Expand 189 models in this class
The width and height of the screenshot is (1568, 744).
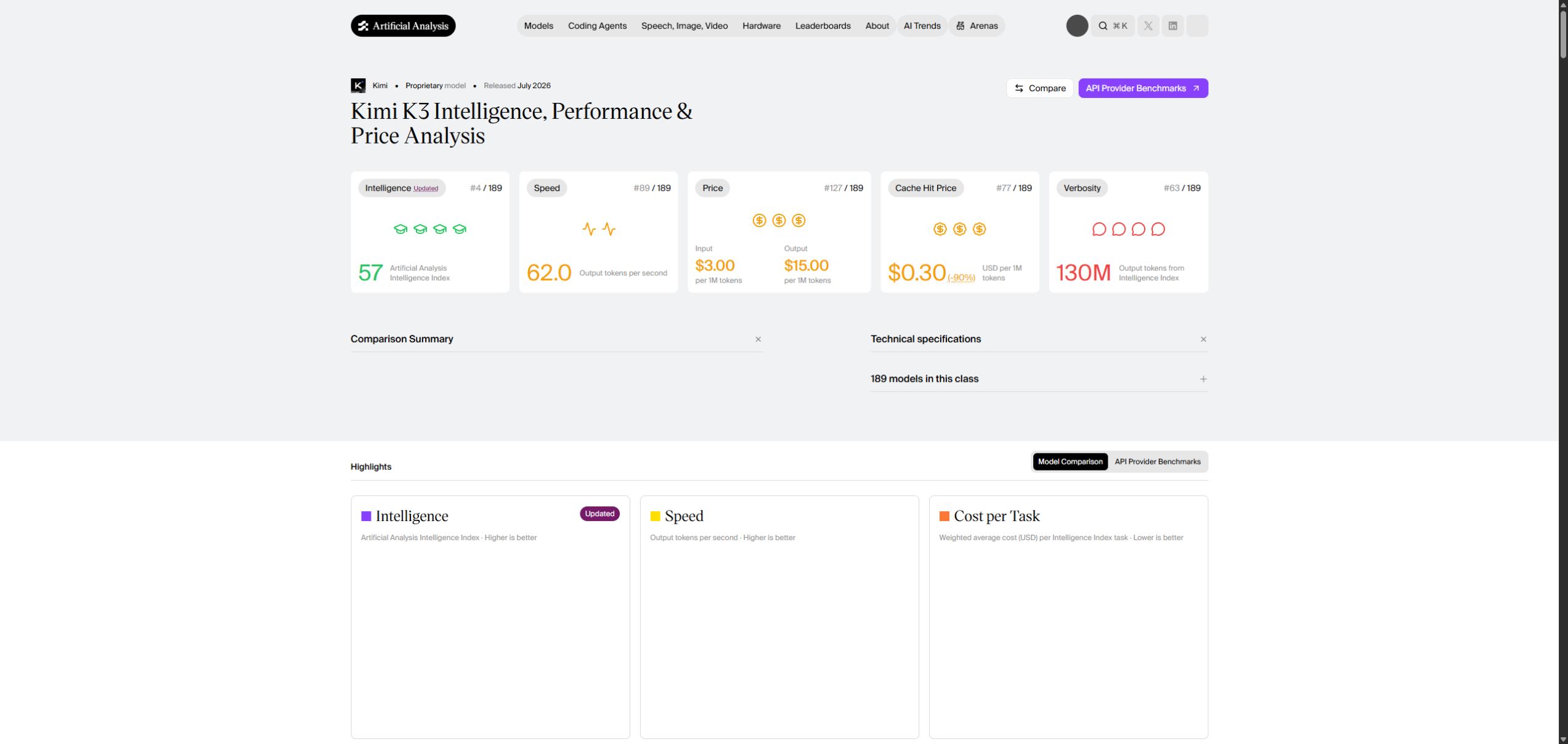coord(1203,379)
